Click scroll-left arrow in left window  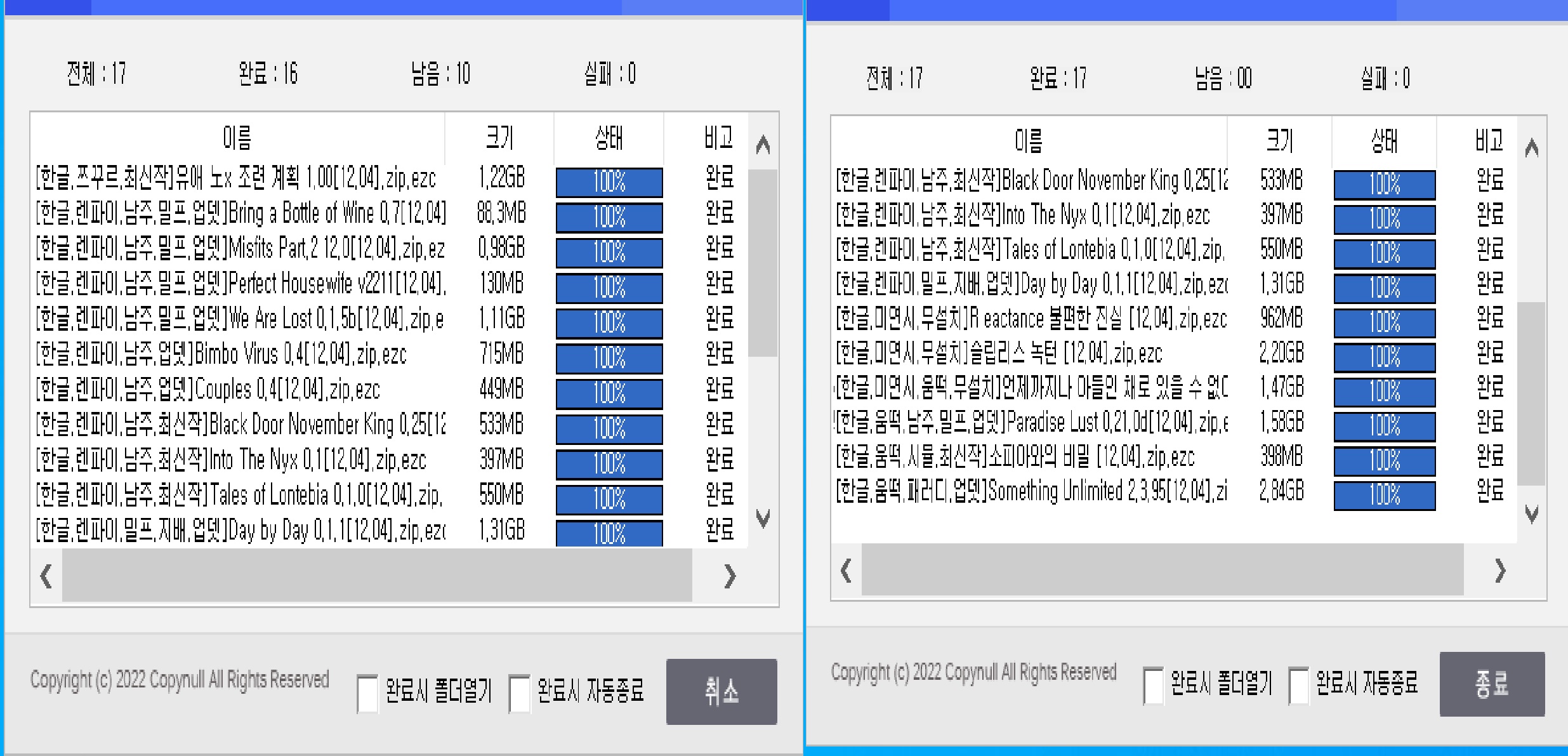(46, 576)
